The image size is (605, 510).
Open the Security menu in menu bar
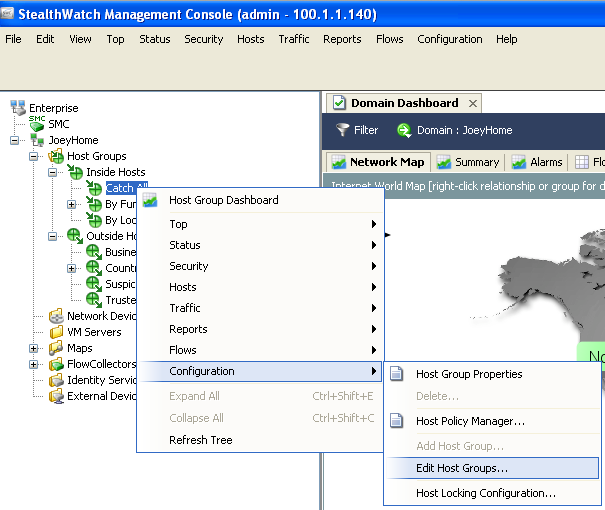(203, 39)
